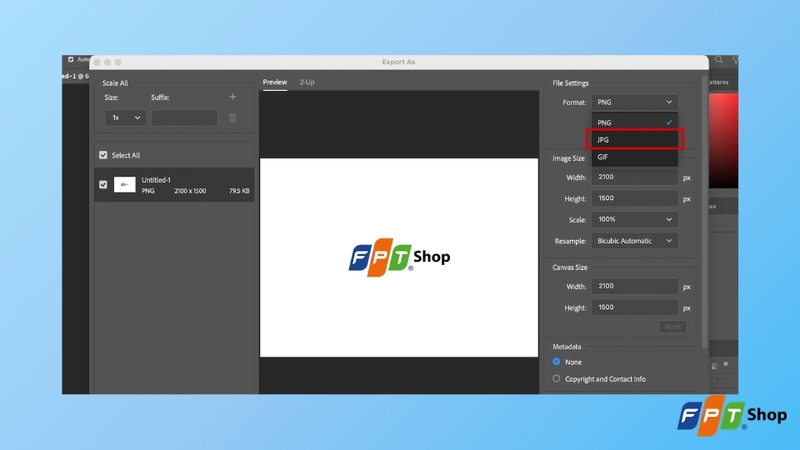The width and height of the screenshot is (800, 450).
Task: Open the Format dropdown showing PNG
Action: [x=635, y=102]
